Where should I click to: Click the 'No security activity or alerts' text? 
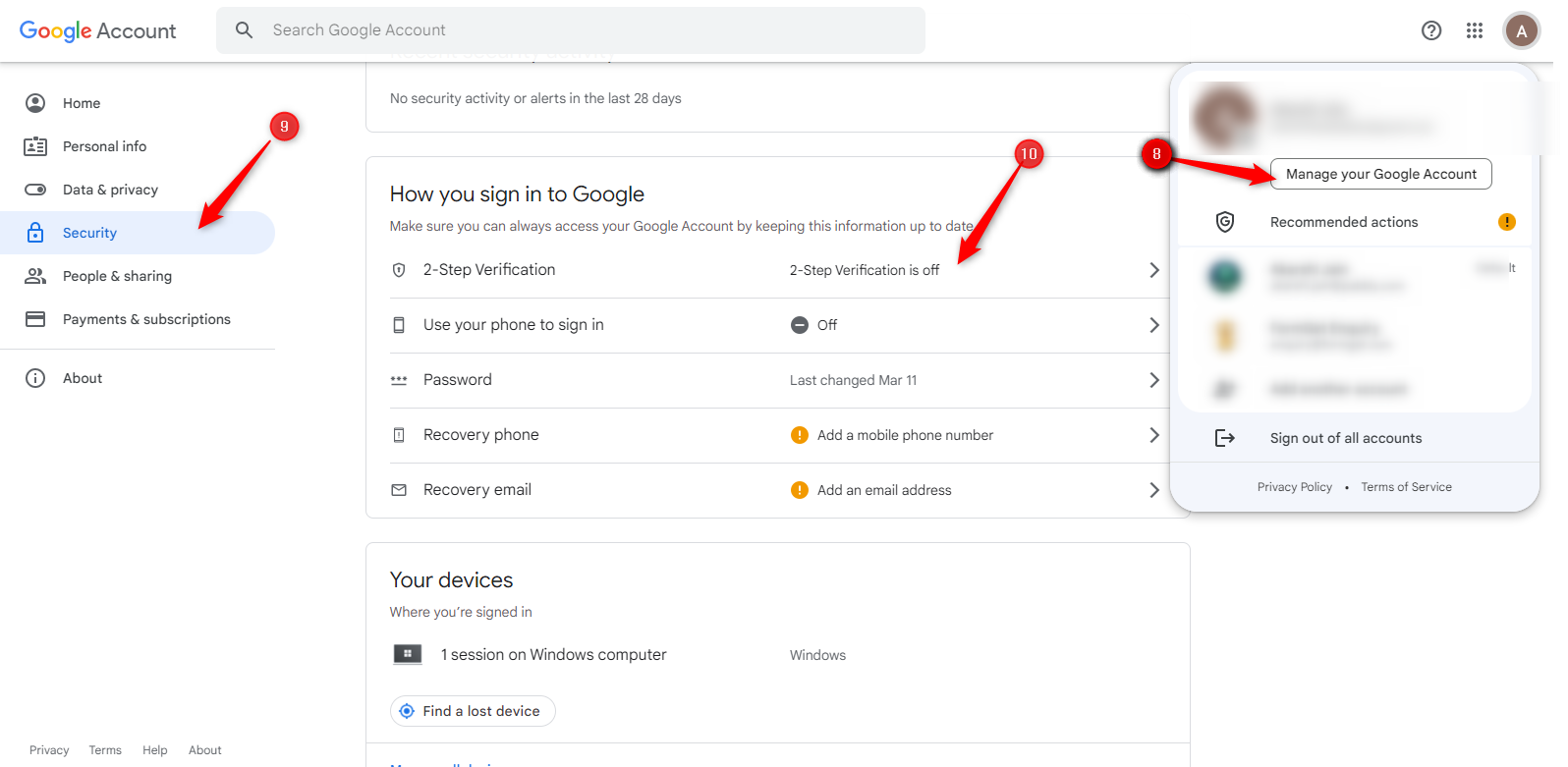coord(535,98)
